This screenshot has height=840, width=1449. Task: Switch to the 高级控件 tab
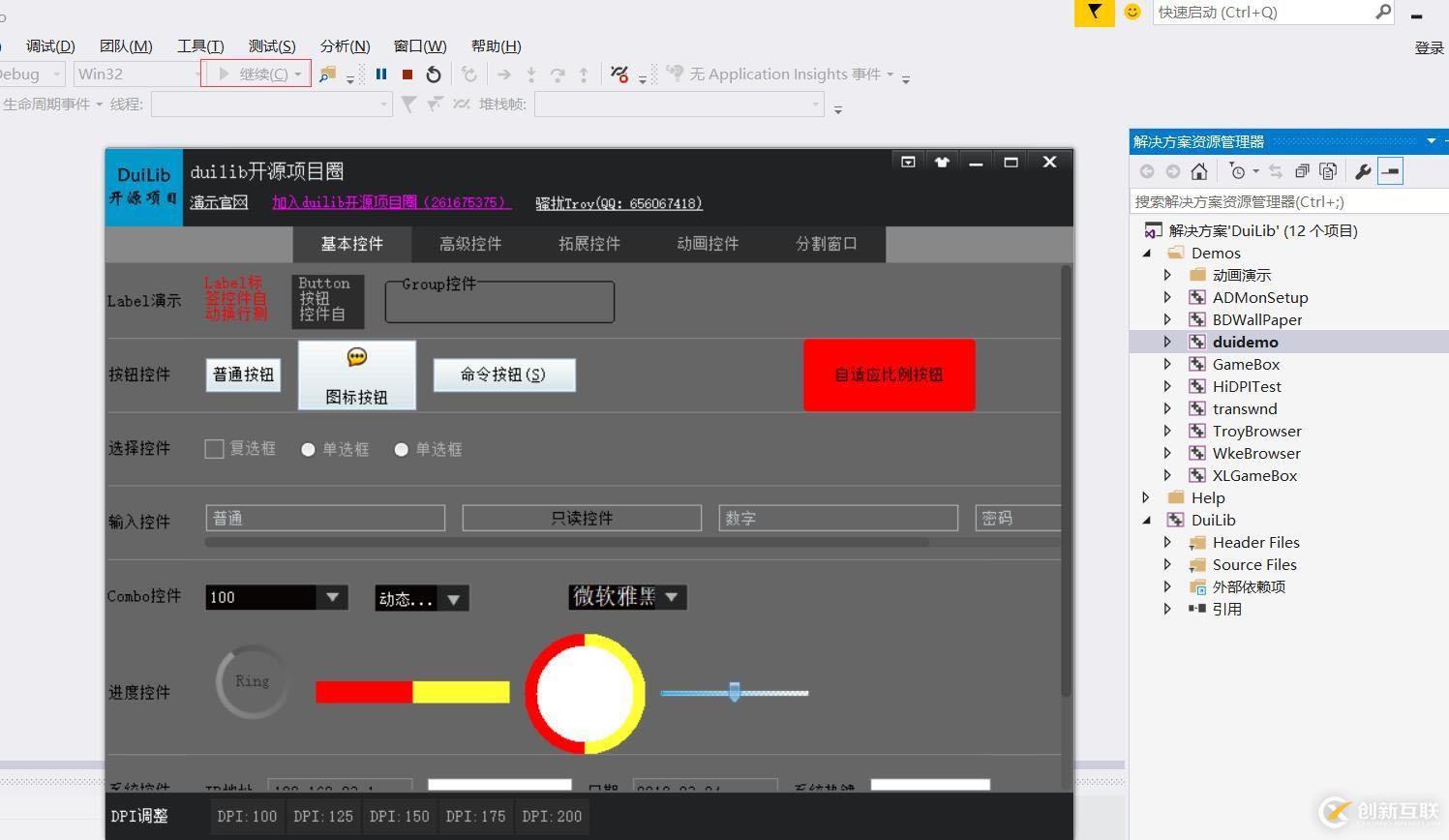pos(470,244)
